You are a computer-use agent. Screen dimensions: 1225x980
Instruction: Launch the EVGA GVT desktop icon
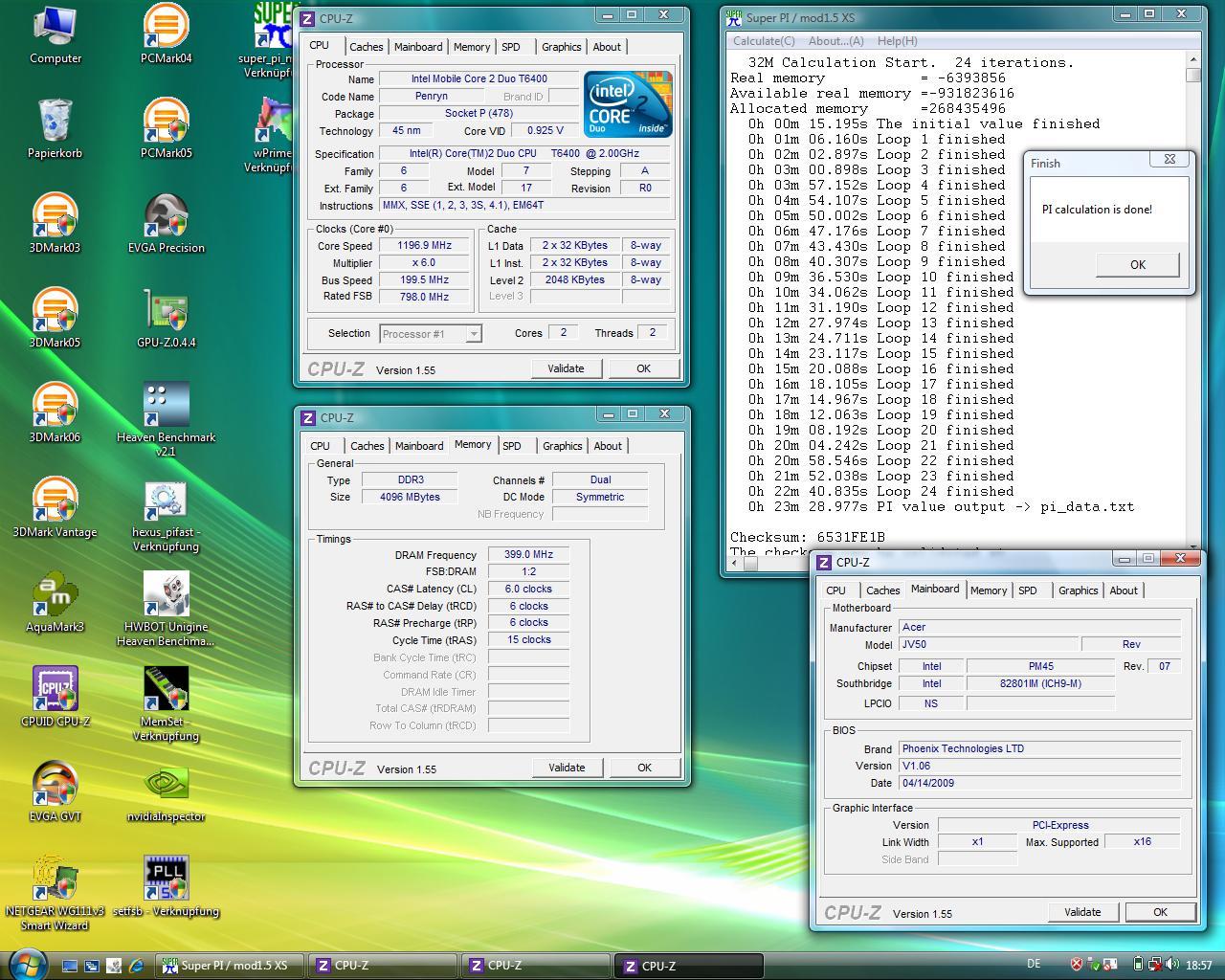click(55, 792)
